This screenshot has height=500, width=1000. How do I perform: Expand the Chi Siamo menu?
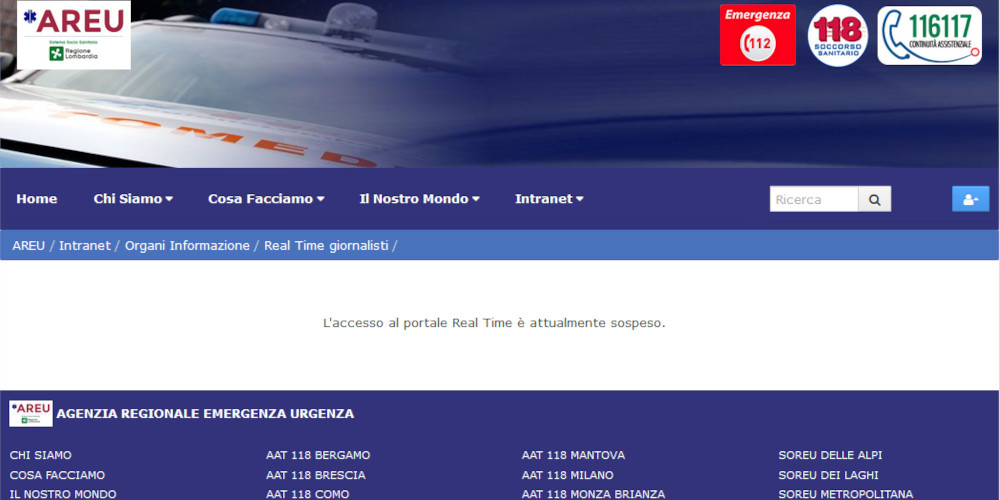133,199
